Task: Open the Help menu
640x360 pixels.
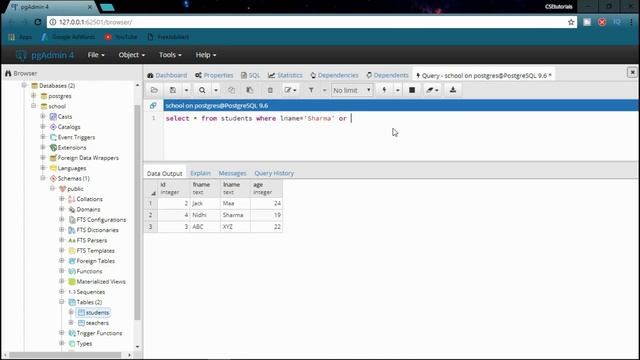Action: (x=206, y=55)
